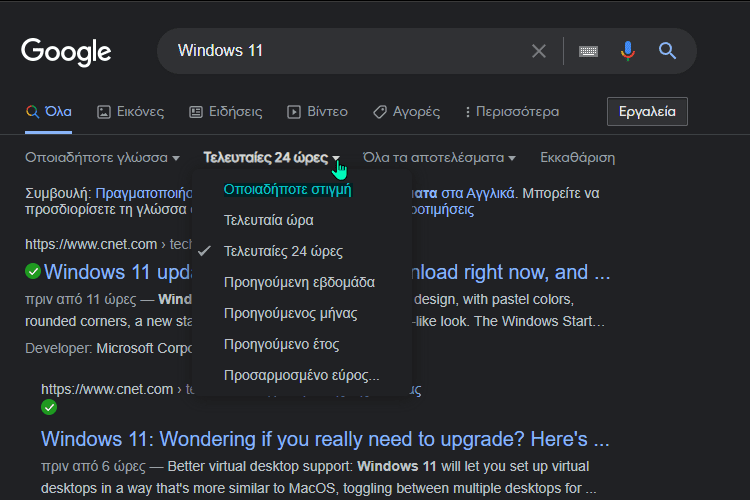
Task: Click the Εικόνες tab image icon
Action: 104,112
